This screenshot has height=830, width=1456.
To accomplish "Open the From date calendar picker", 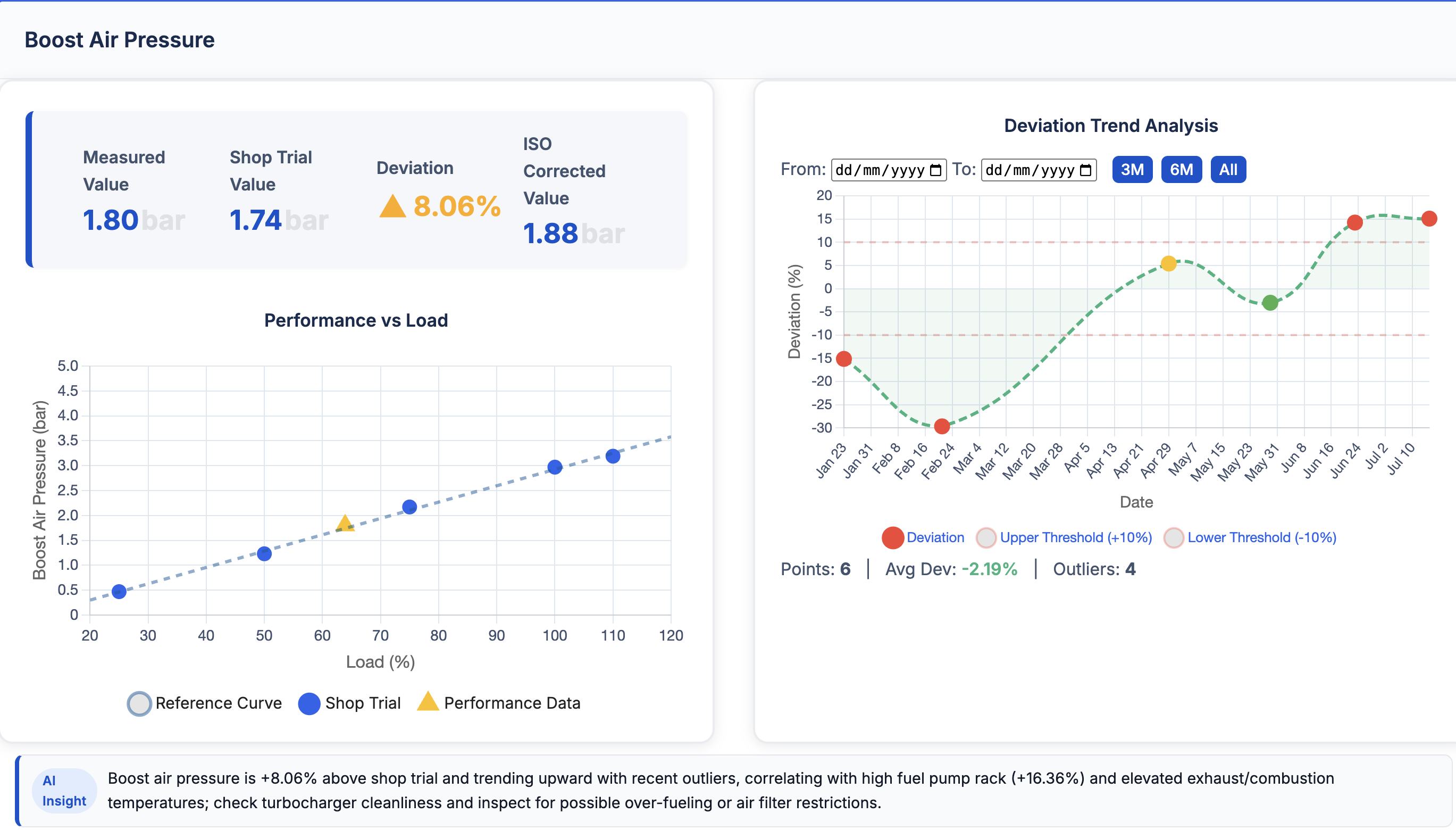I will coord(936,169).
